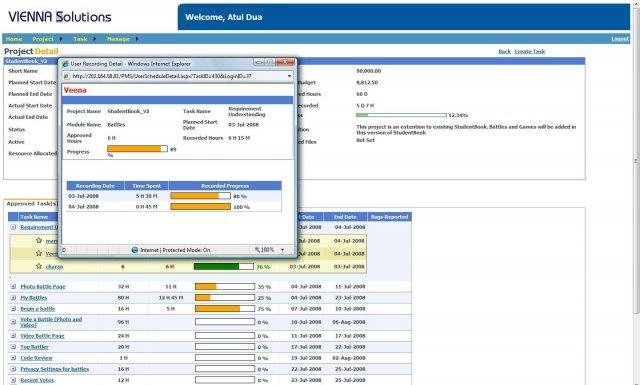Click the 35% progress bar for Photo Battle Page

(x=225, y=287)
